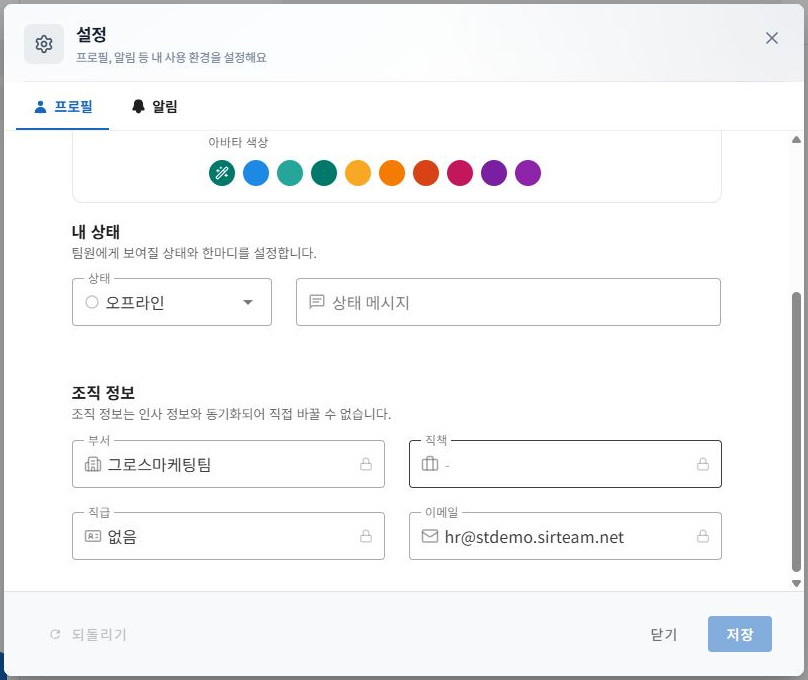
Task: Choose the dark purple avatar color
Action: 494,173
